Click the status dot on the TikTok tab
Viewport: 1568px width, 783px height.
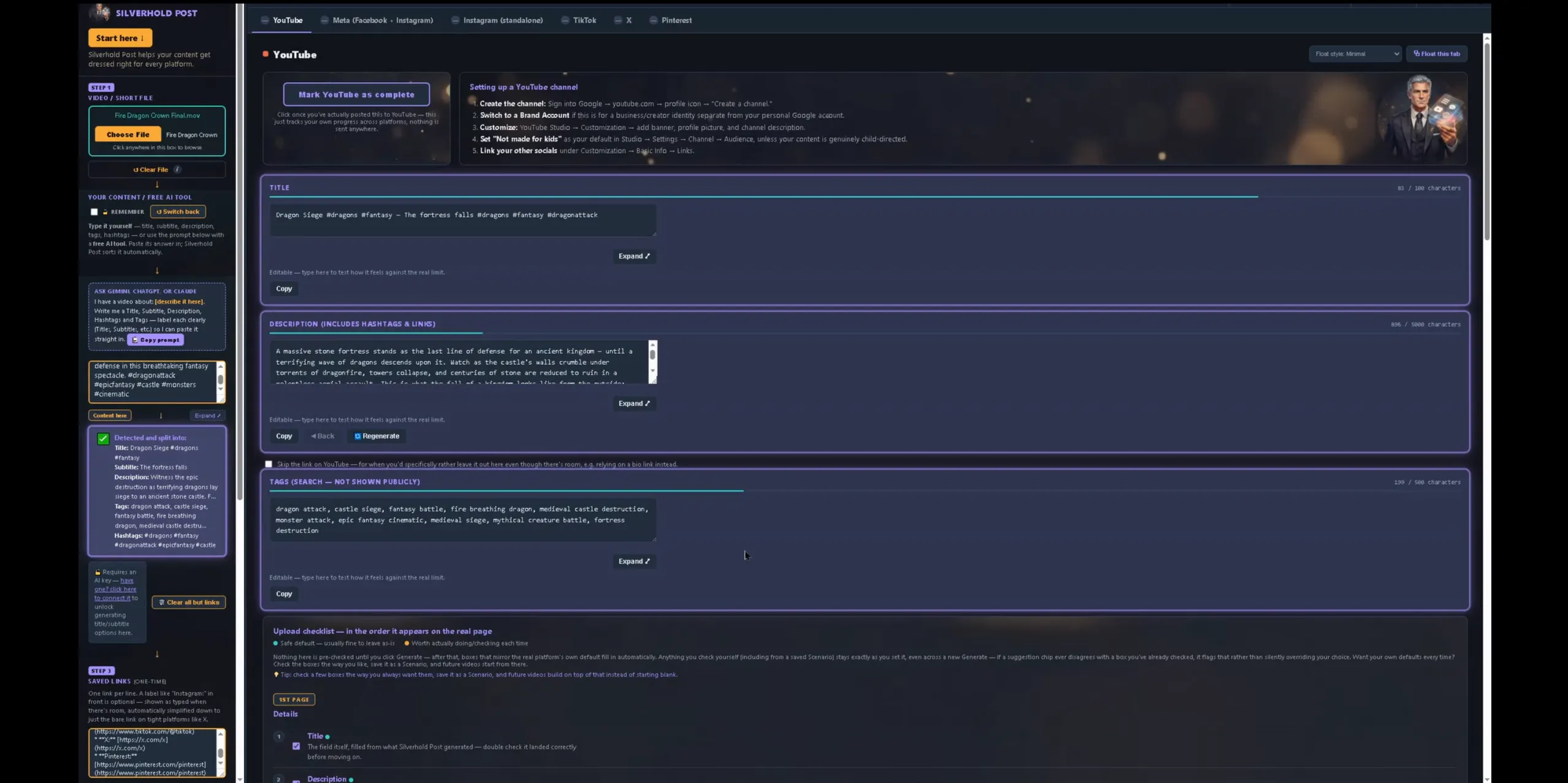coord(565,20)
